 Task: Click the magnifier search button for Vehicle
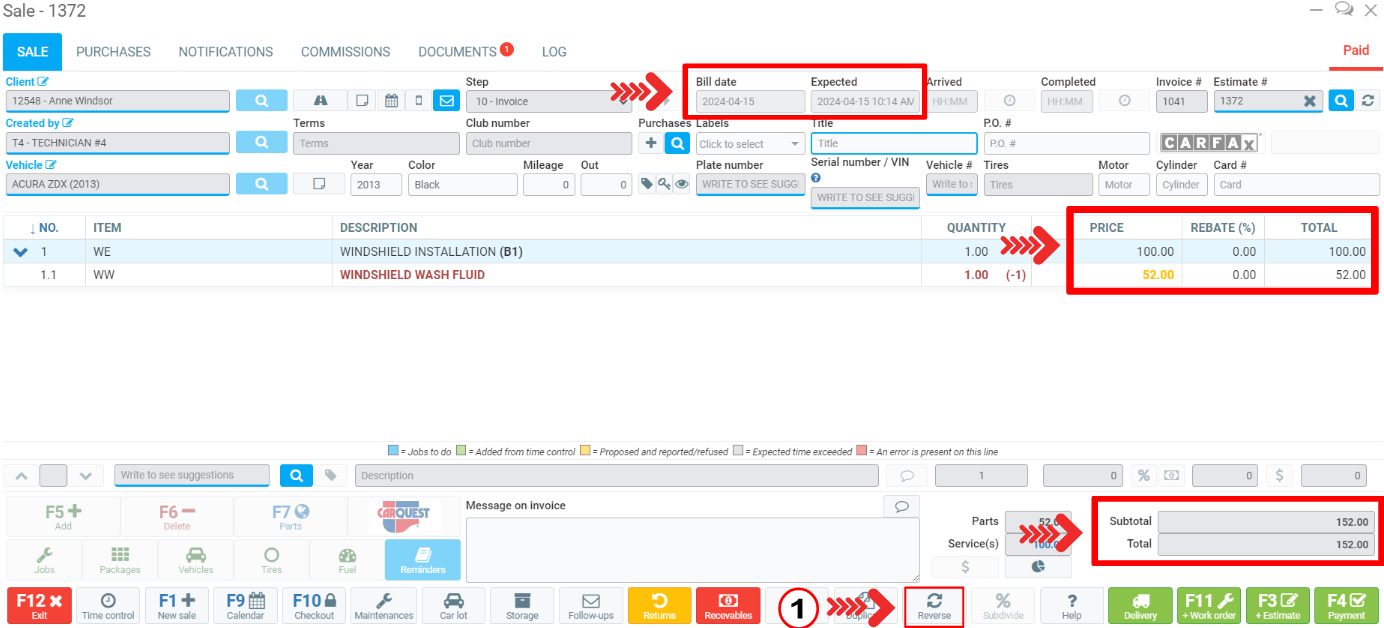(x=261, y=184)
